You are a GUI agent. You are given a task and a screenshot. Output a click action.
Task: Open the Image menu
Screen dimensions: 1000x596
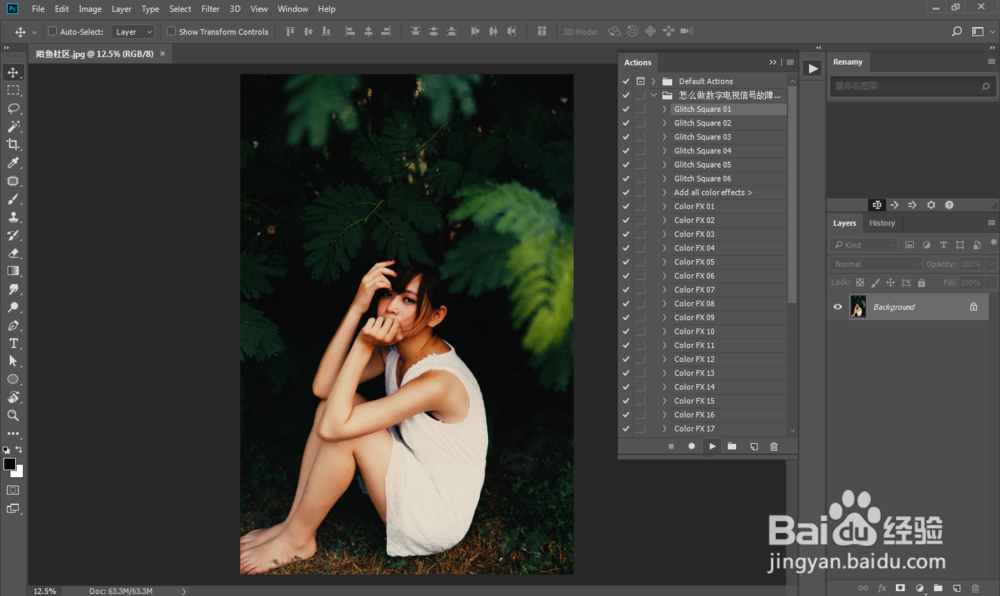(90, 9)
